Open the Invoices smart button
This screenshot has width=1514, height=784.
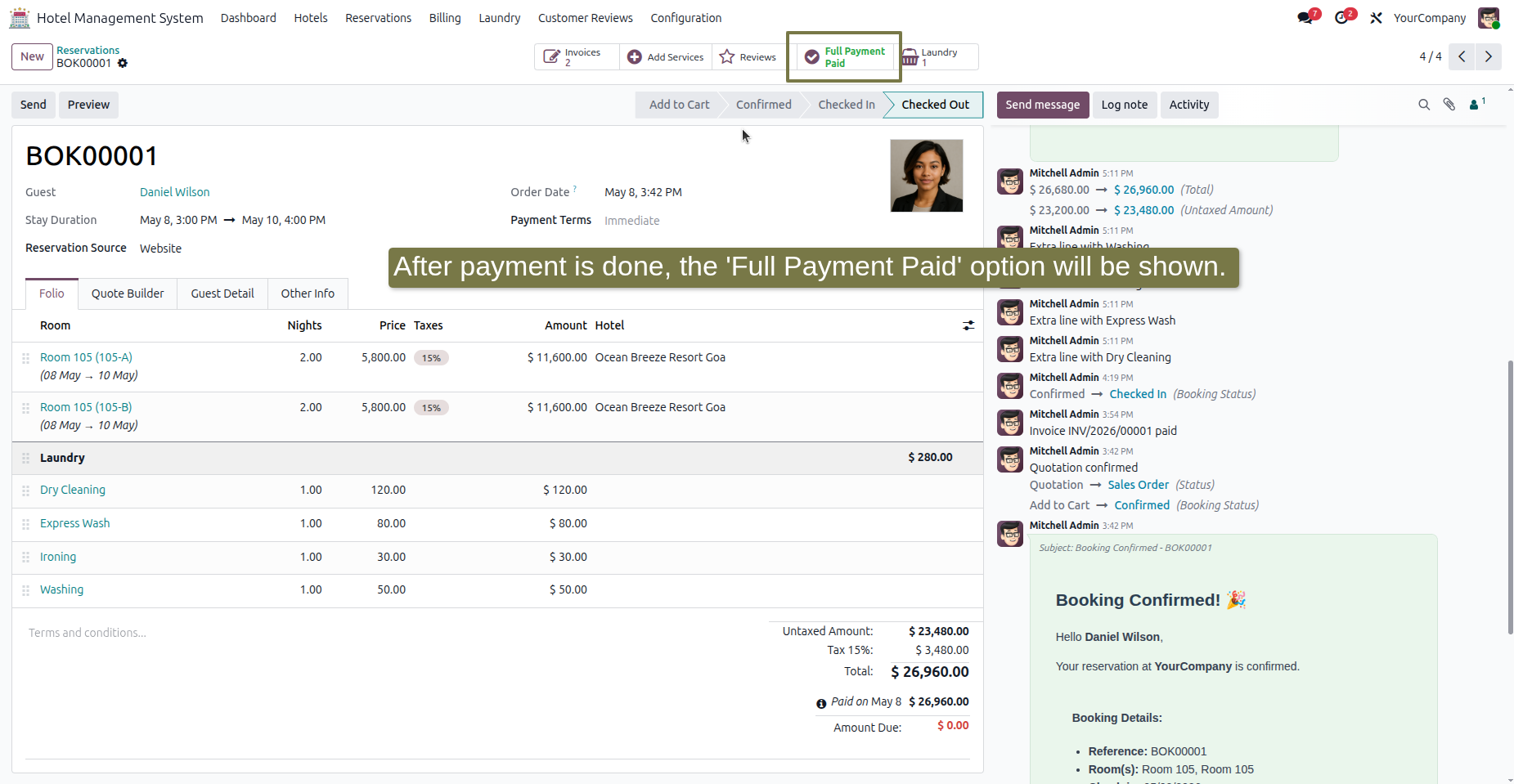tap(577, 57)
